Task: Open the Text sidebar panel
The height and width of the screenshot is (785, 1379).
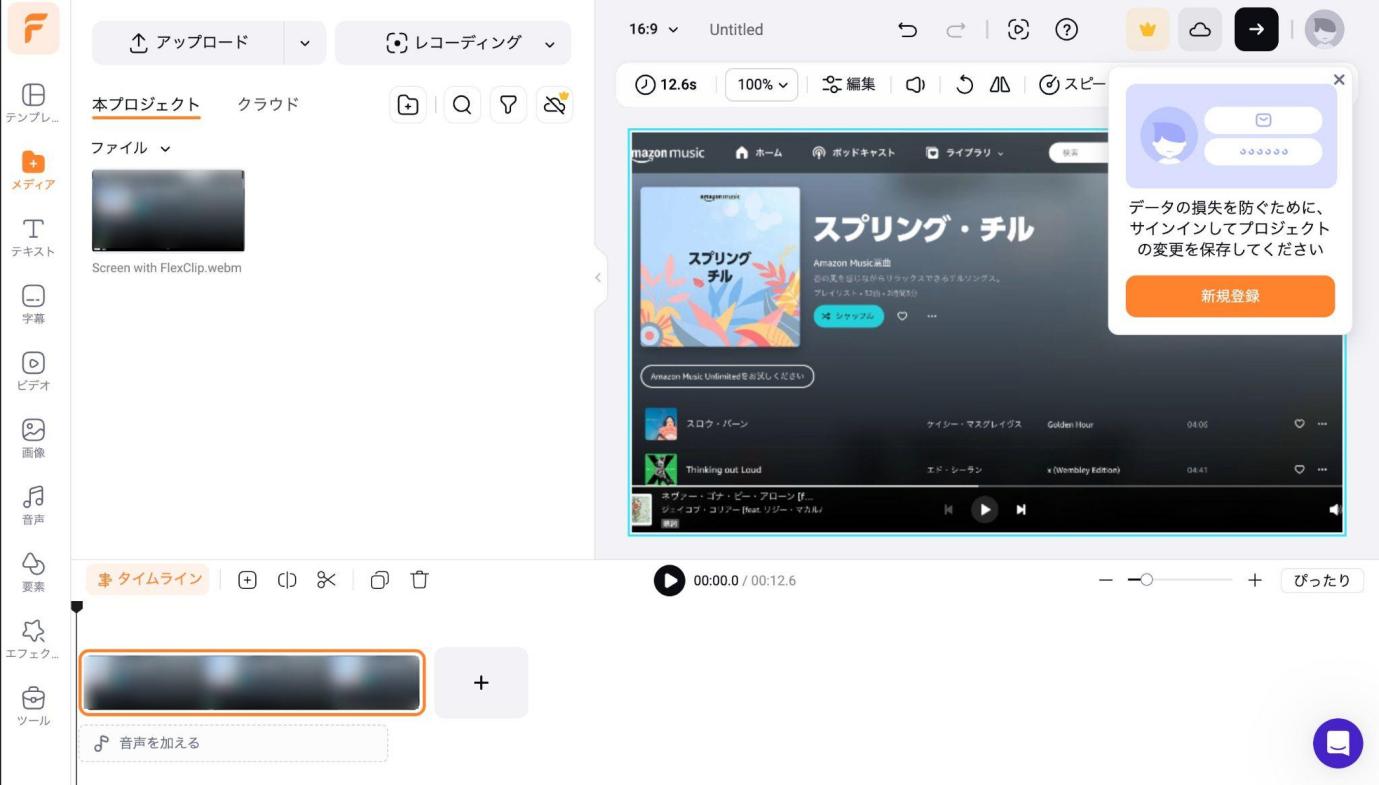Action: [33, 237]
